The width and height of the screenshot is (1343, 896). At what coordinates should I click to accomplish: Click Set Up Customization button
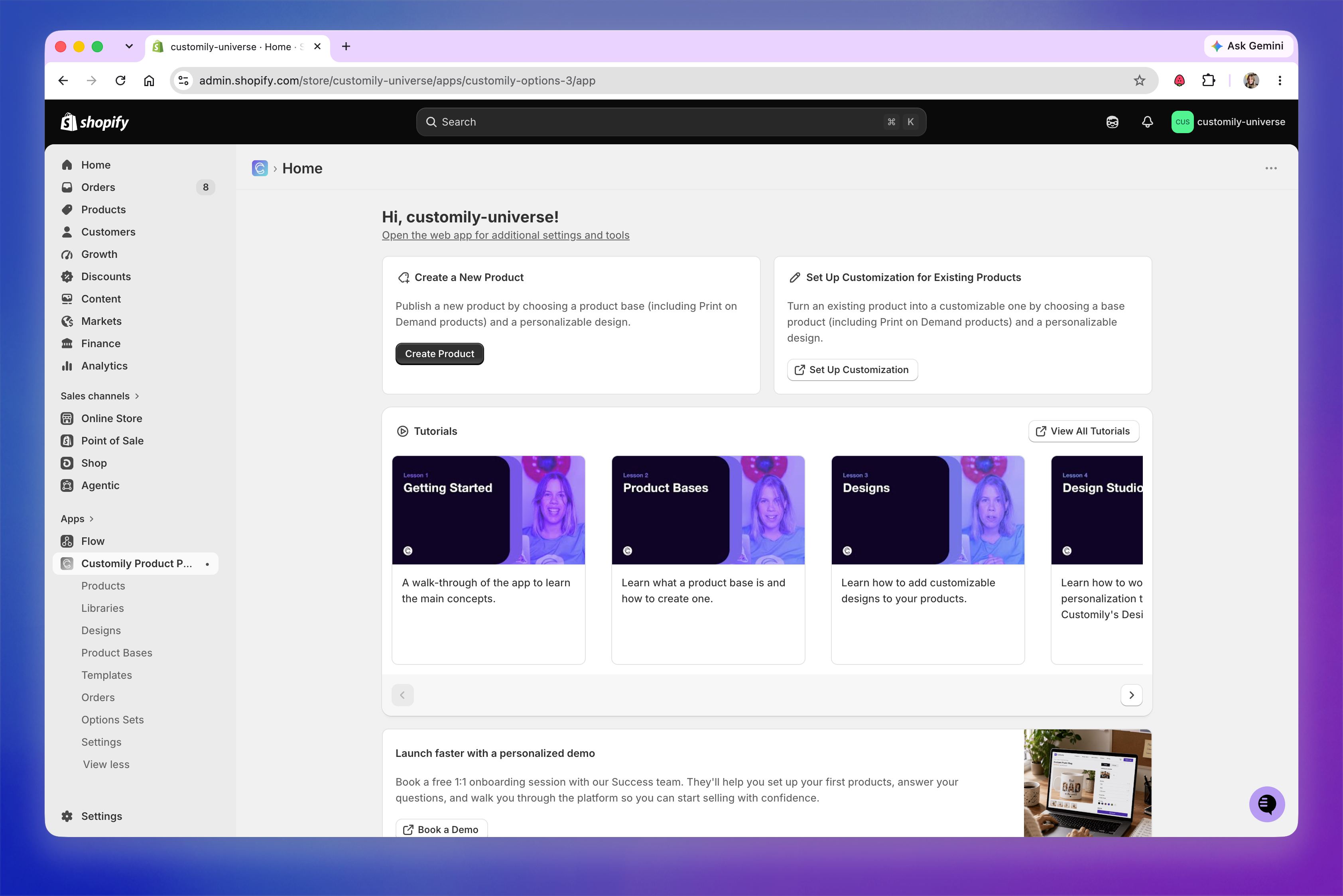(x=853, y=370)
